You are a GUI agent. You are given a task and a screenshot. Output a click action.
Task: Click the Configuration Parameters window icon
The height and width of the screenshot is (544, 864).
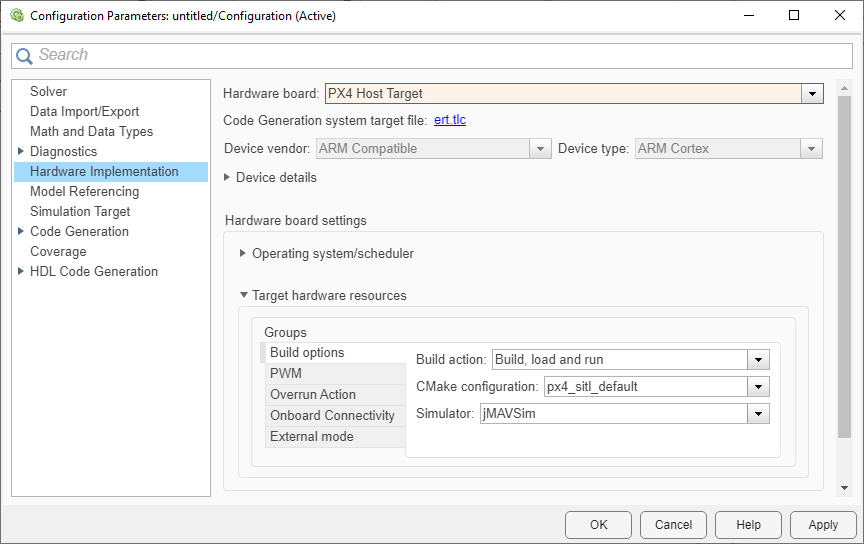[16, 16]
